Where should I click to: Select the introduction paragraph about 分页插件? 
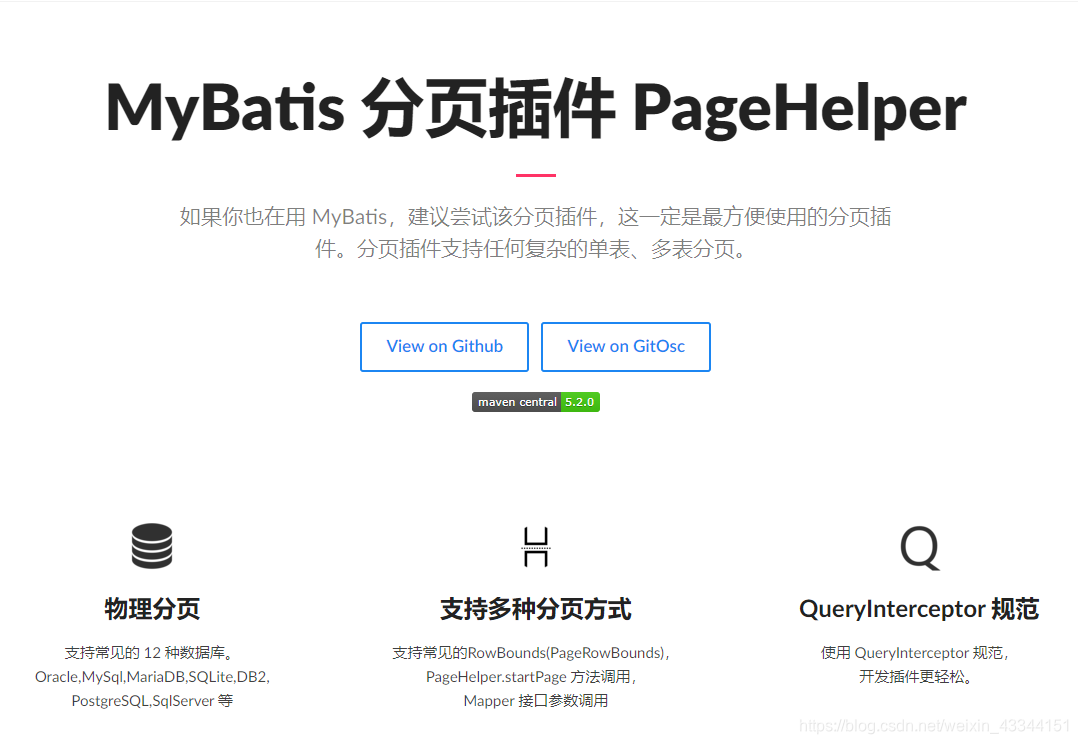coord(536,232)
